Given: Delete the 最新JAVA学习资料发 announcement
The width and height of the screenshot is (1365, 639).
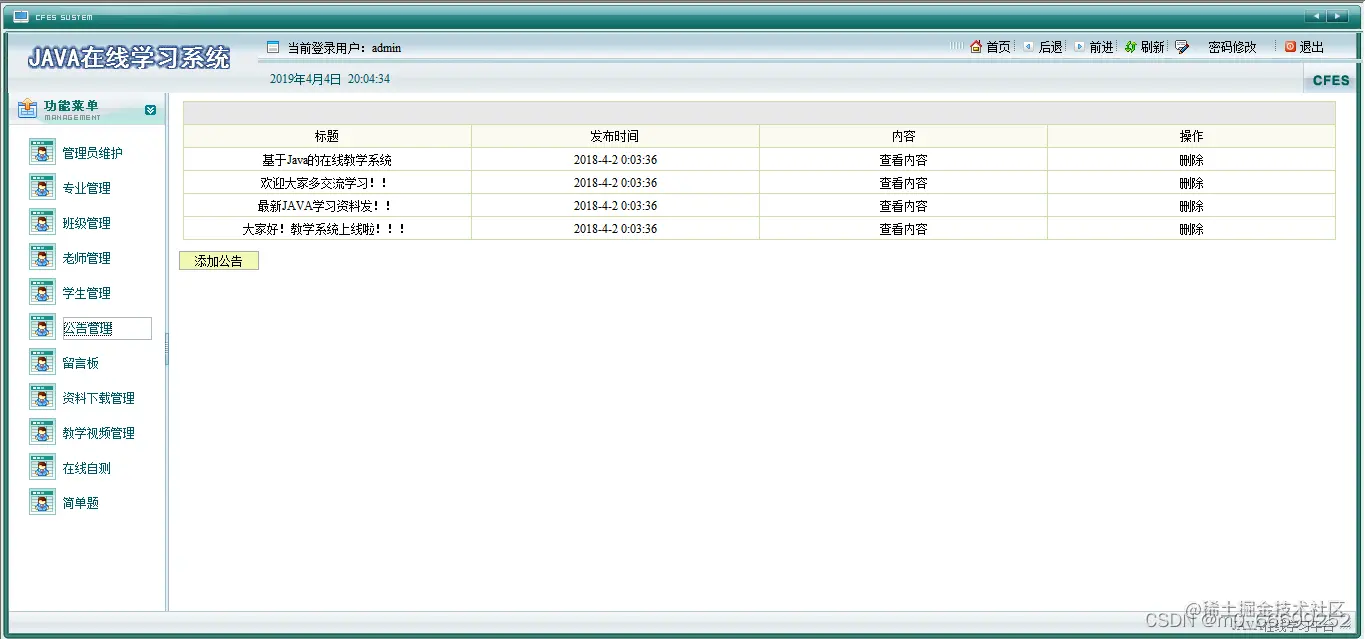Looking at the screenshot, I should pos(1191,206).
